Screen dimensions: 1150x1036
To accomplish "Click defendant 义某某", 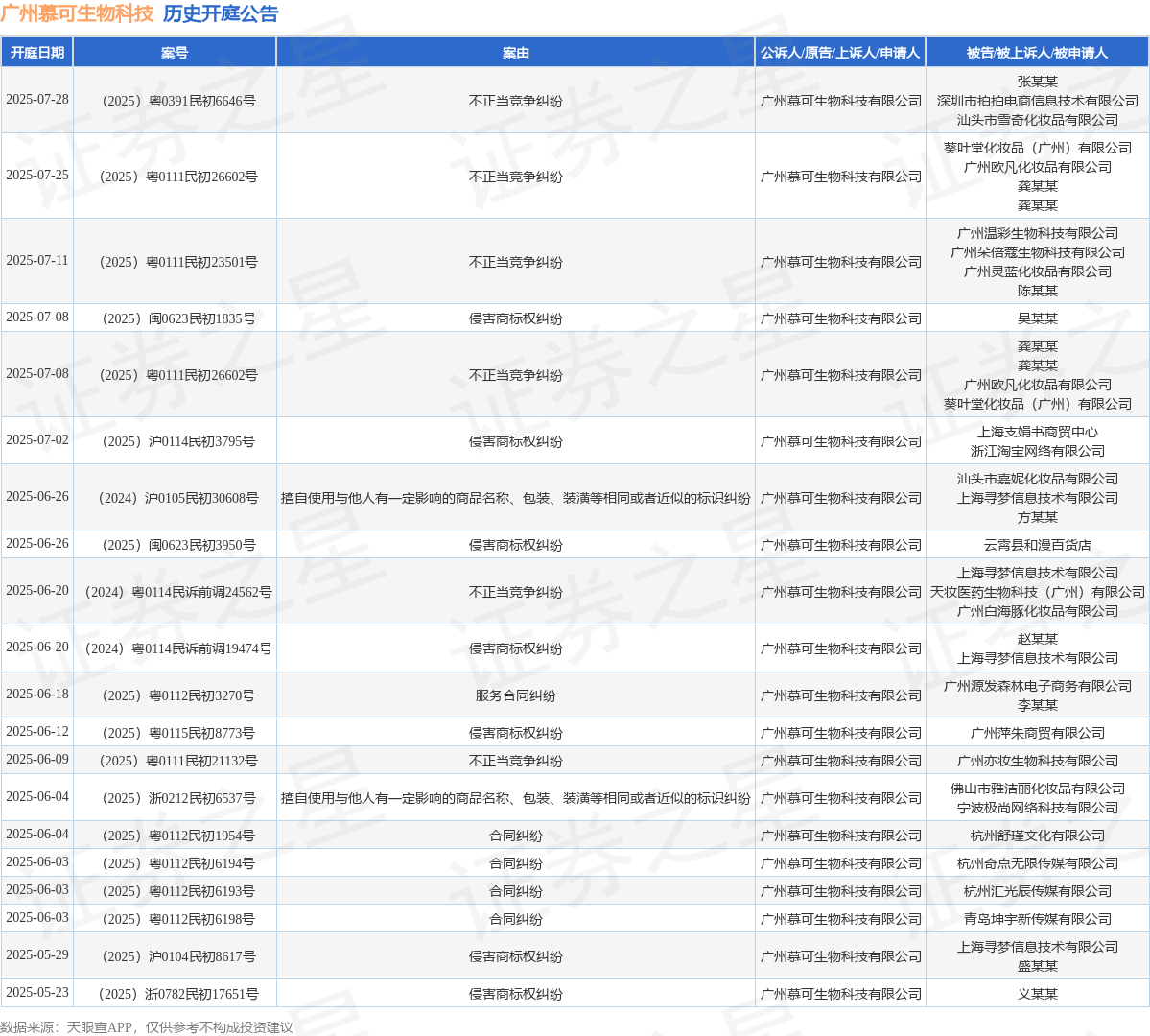I will (x=1037, y=994).
